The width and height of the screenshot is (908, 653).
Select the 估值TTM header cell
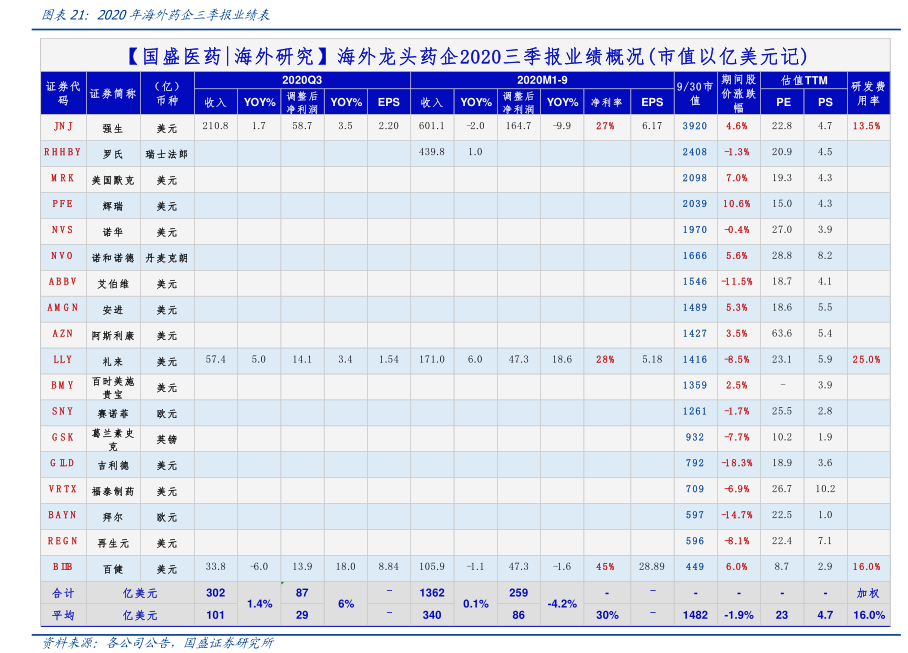(x=804, y=80)
